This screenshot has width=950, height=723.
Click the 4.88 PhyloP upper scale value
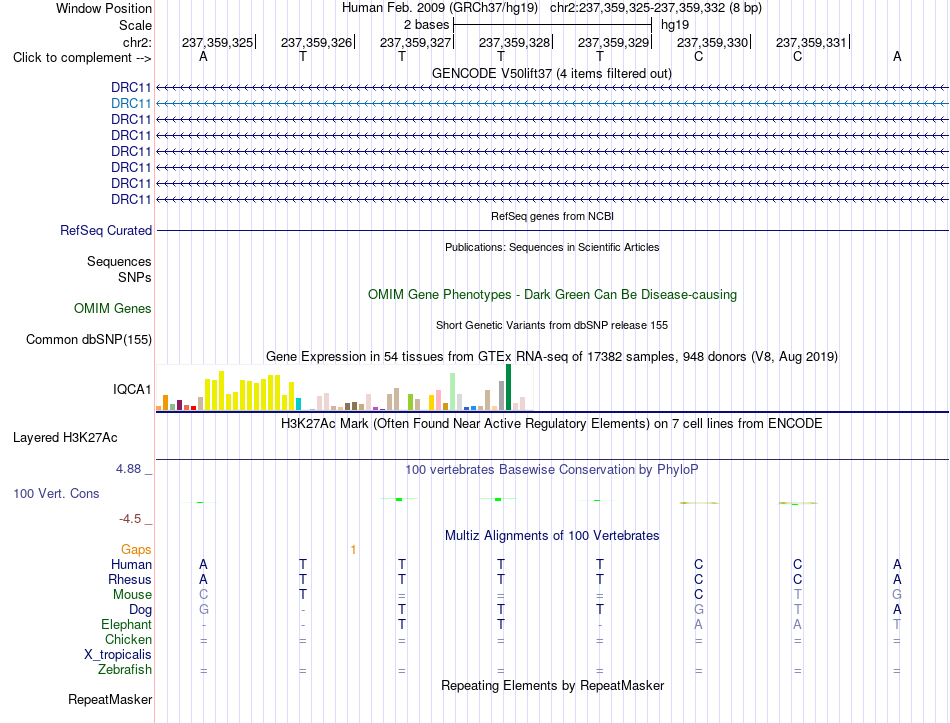point(128,468)
